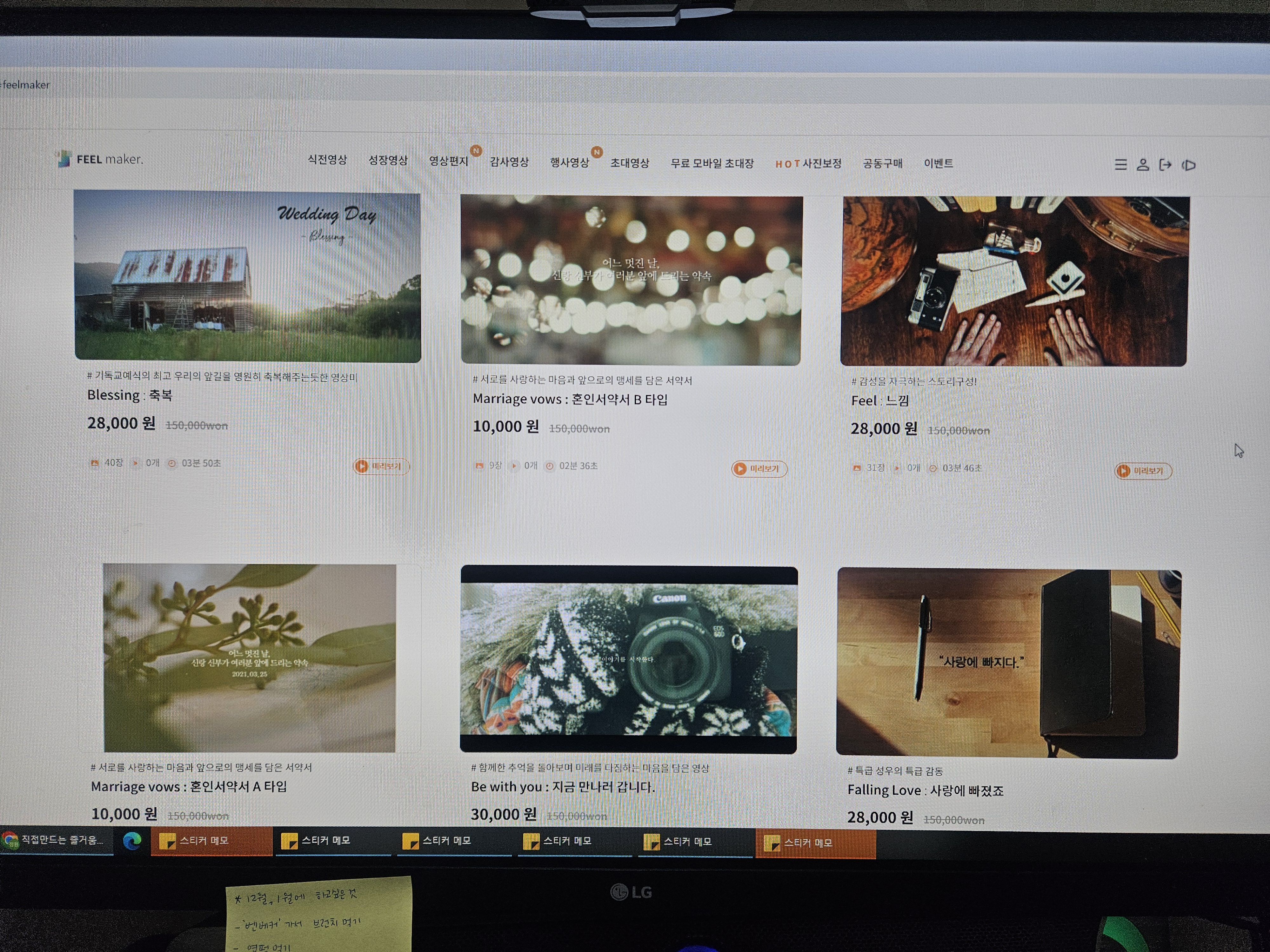The width and height of the screenshot is (1270, 952).
Task: Click the 40장 photo count icon for Blessing
Action: coord(95,463)
